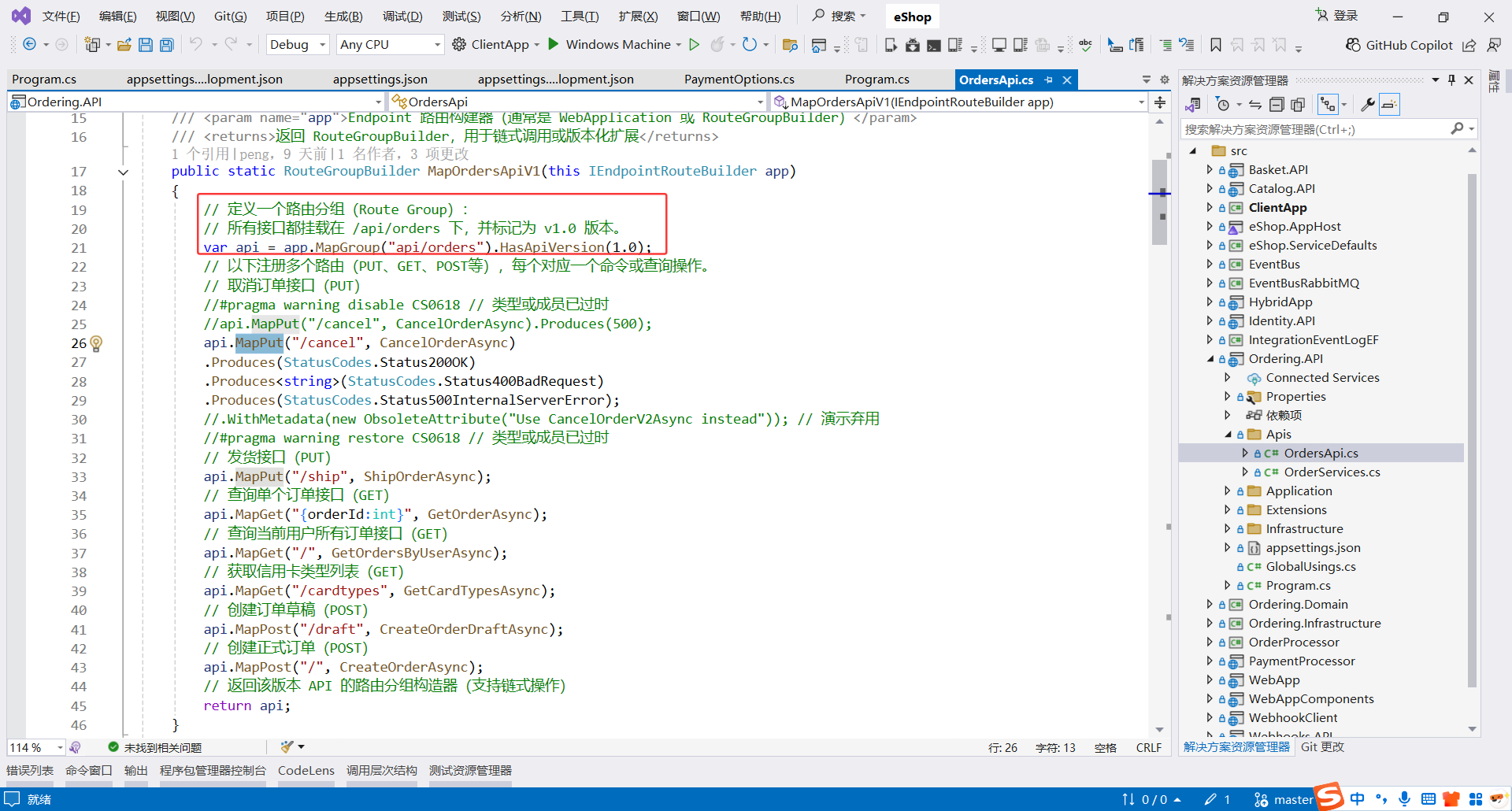Click the Solution Explorer vertical scrollbar
This screenshot has width=1512, height=811.
tap(1472, 429)
